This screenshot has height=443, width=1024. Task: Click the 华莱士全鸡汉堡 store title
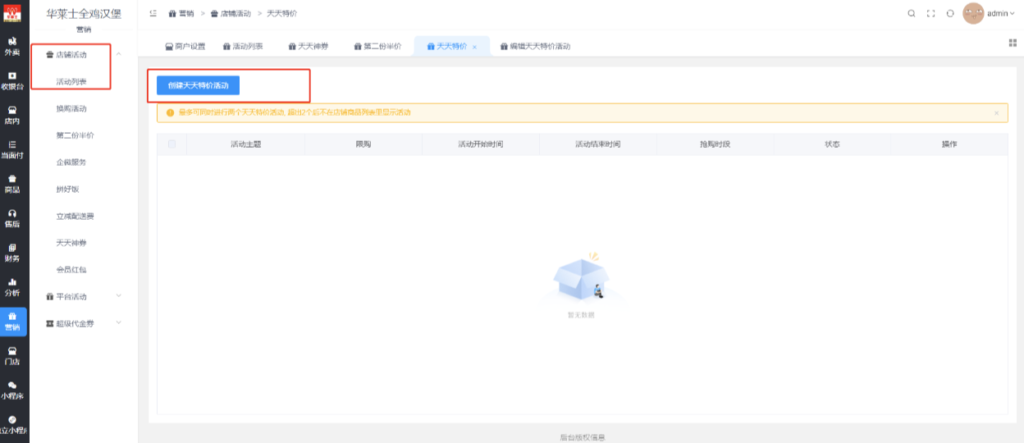pos(84,13)
